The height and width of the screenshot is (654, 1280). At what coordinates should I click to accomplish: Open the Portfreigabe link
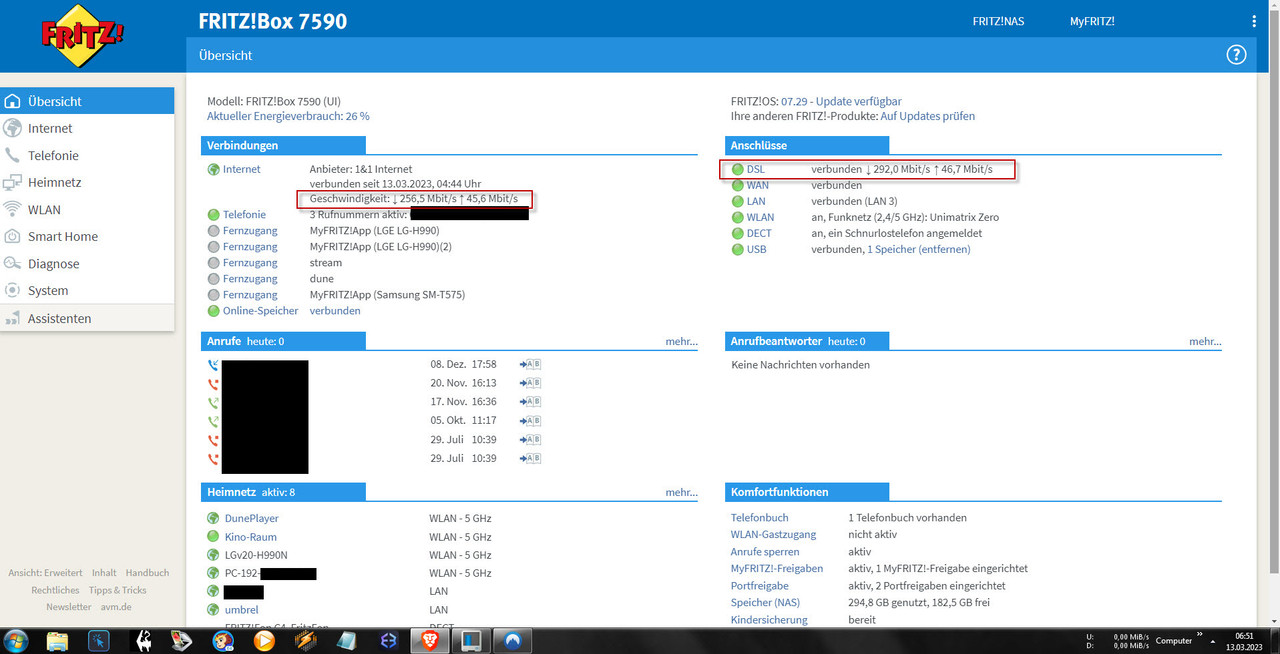tap(760, 585)
